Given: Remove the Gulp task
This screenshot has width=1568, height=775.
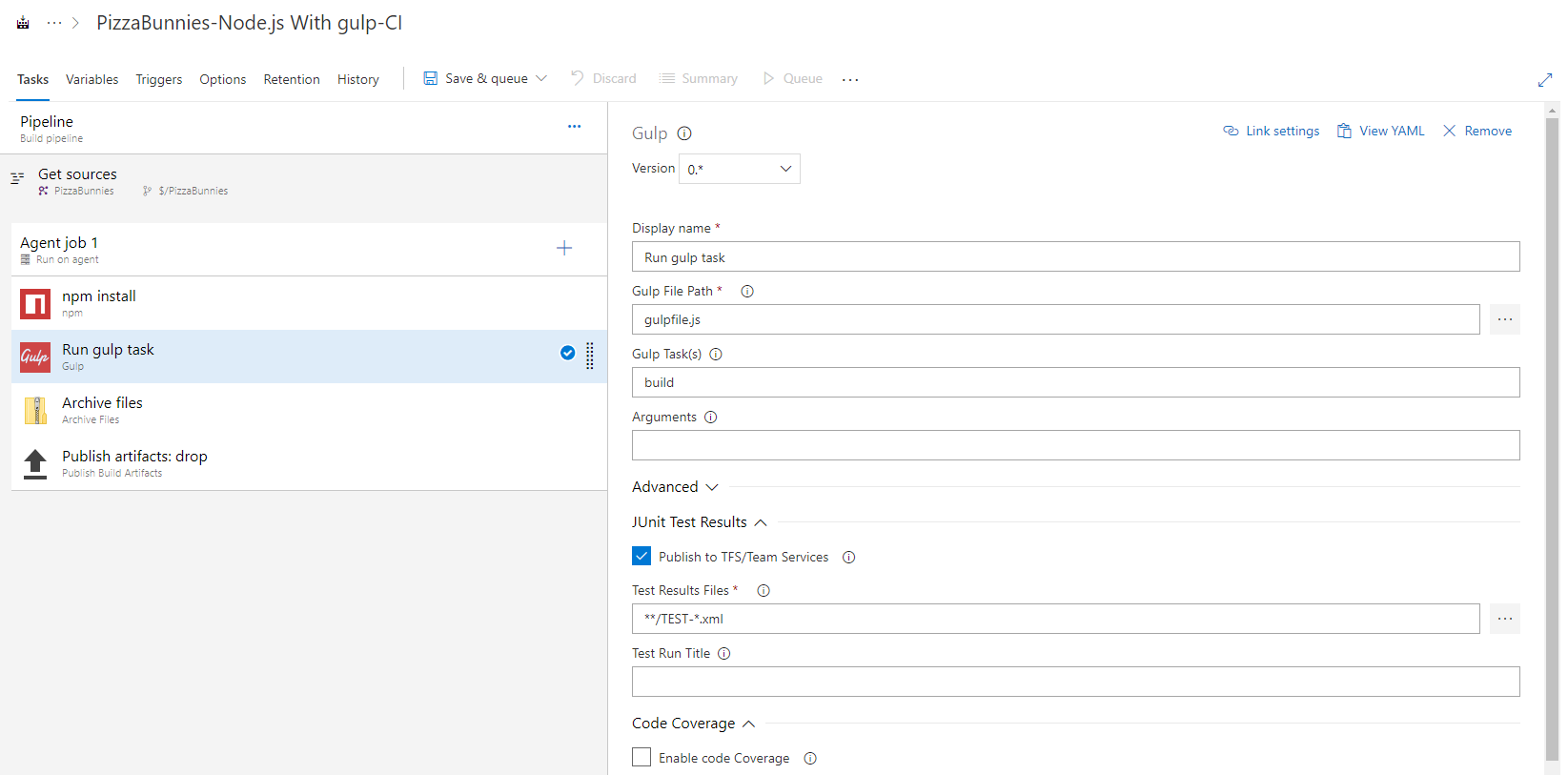Looking at the screenshot, I should [1476, 131].
